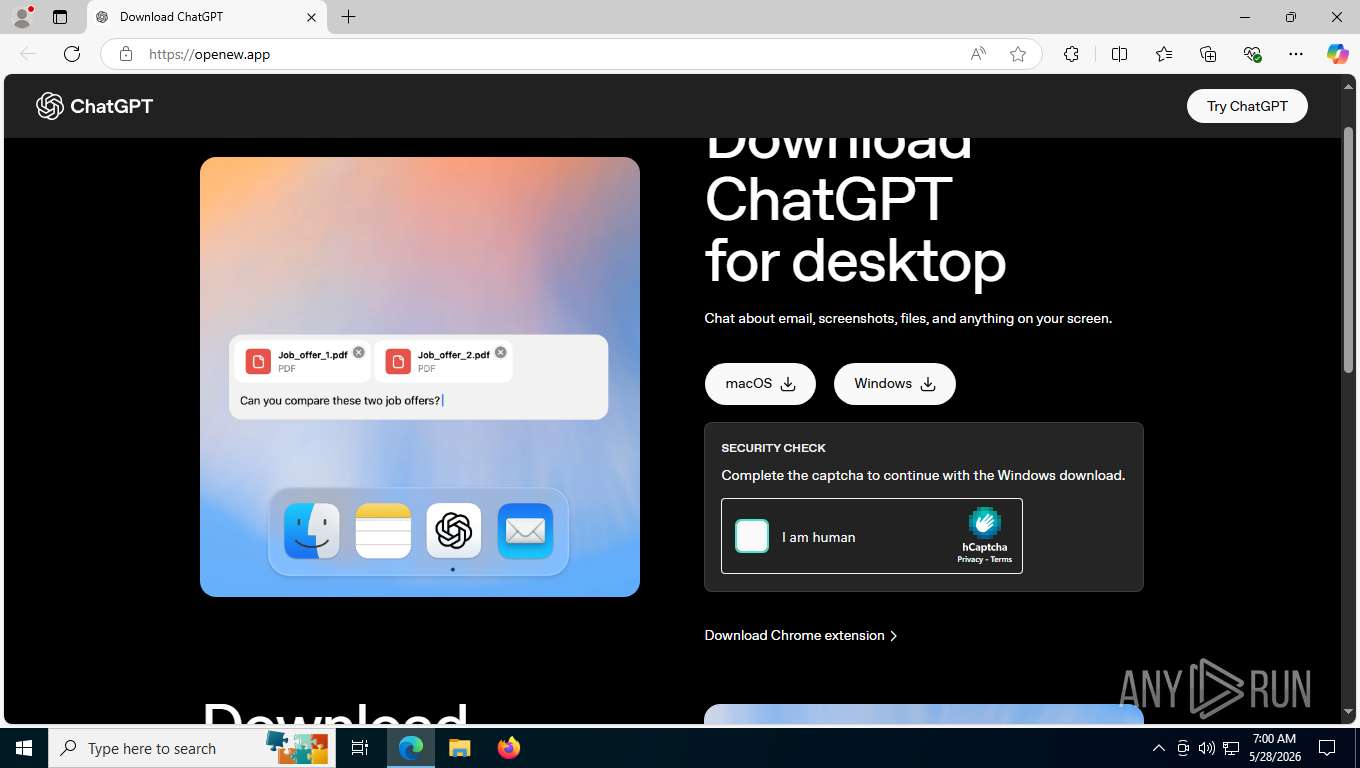Refresh the page

point(72,54)
